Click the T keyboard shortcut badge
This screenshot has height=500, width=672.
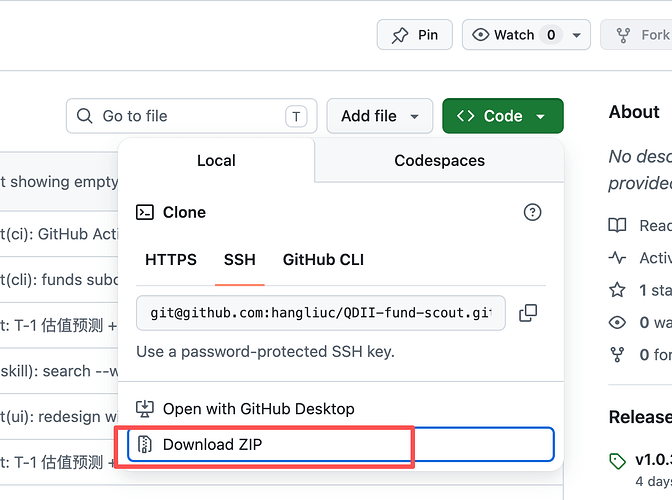pos(296,117)
